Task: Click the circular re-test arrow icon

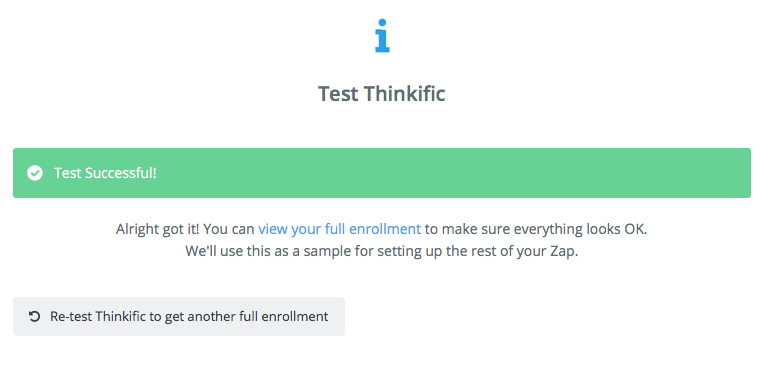Action: 34,317
